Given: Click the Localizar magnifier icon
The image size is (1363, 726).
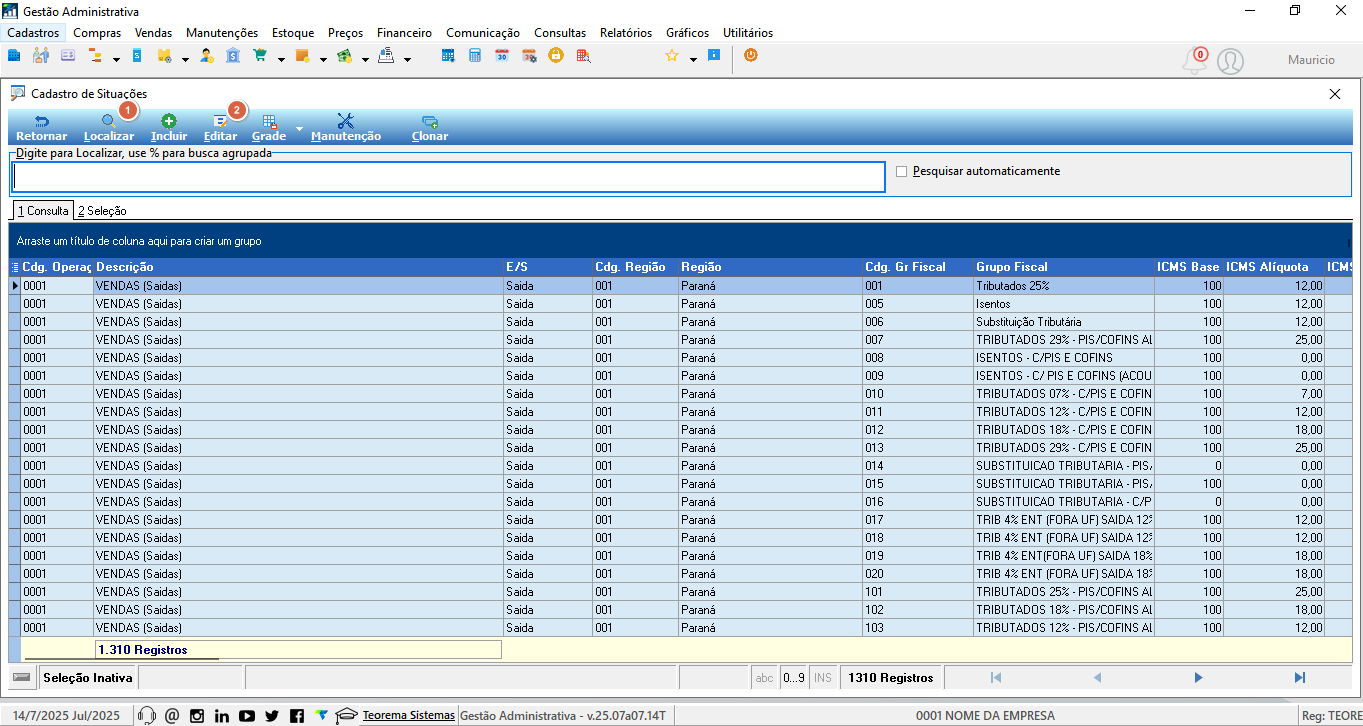Looking at the screenshot, I should pyautogui.click(x=109, y=121).
